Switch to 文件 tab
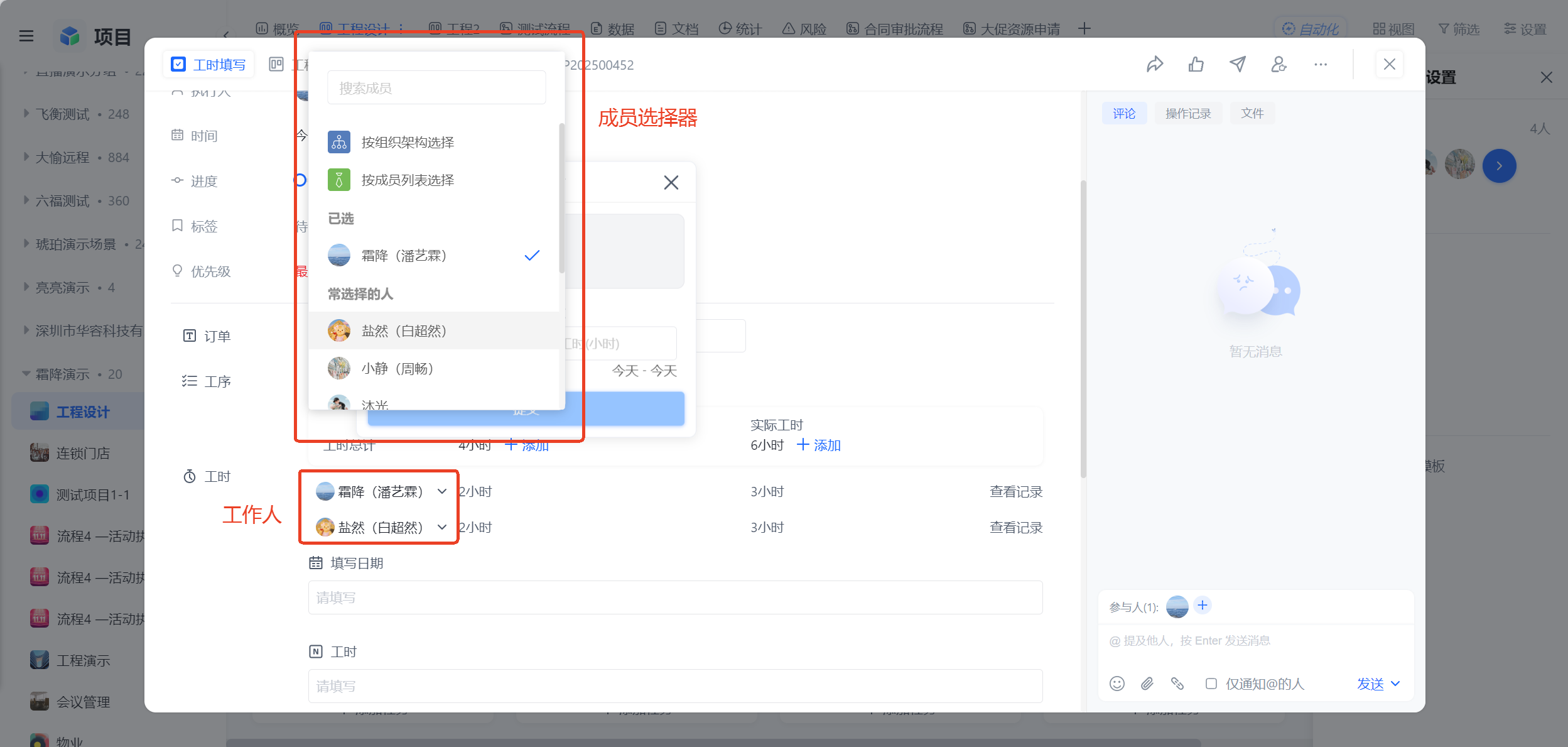The width and height of the screenshot is (1568, 747). coord(1252,114)
